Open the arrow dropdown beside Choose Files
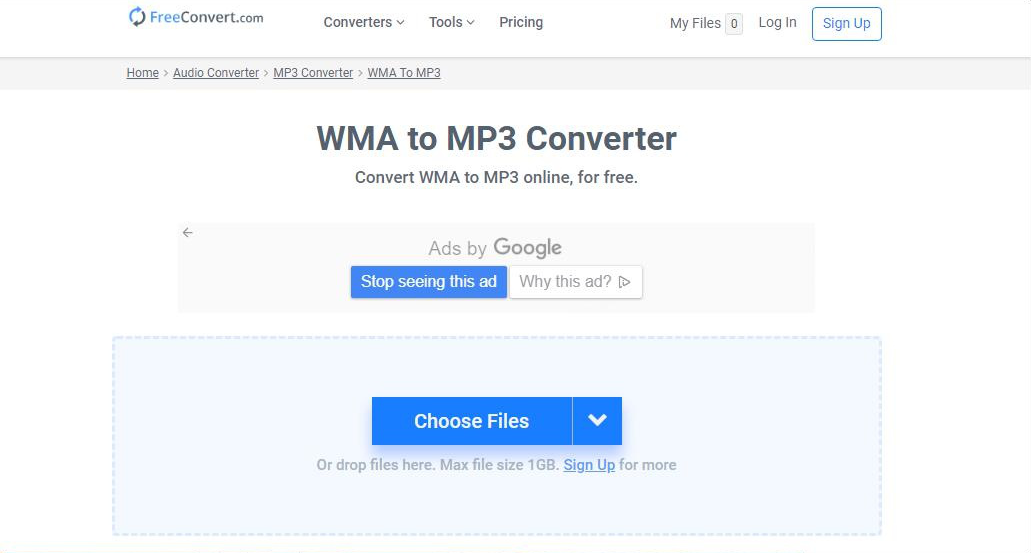 (x=597, y=421)
